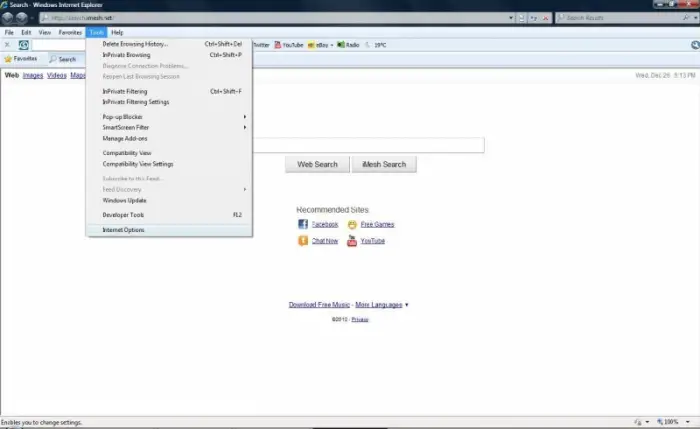The image size is (700, 429).
Task: Open the Favorites star button
Action: (x=21, y=59)
